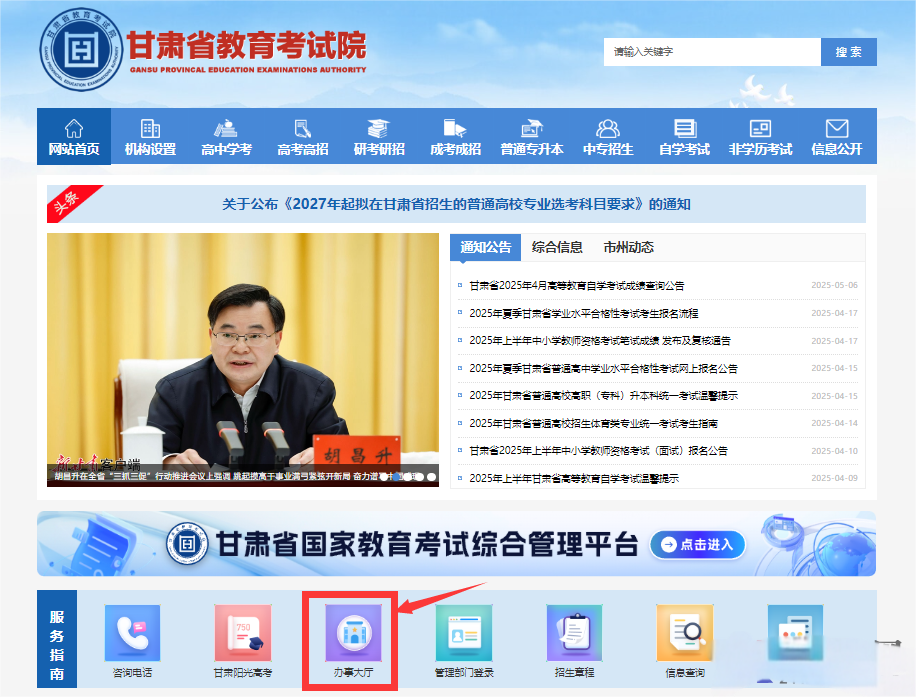
Task: Open the 咨询电话 phone icon
Action: [133, 634]
